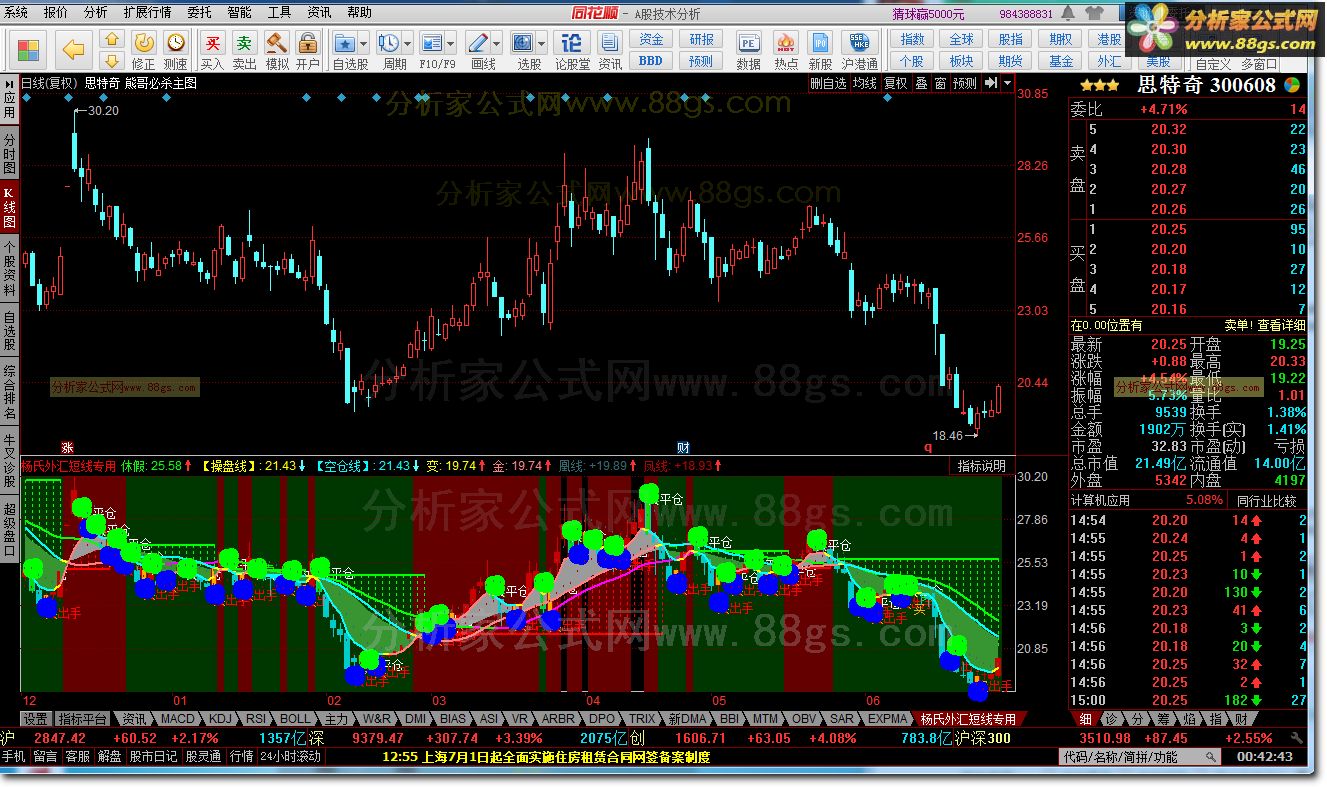Click 指标说明 indicator description

[x=981, y=466]
